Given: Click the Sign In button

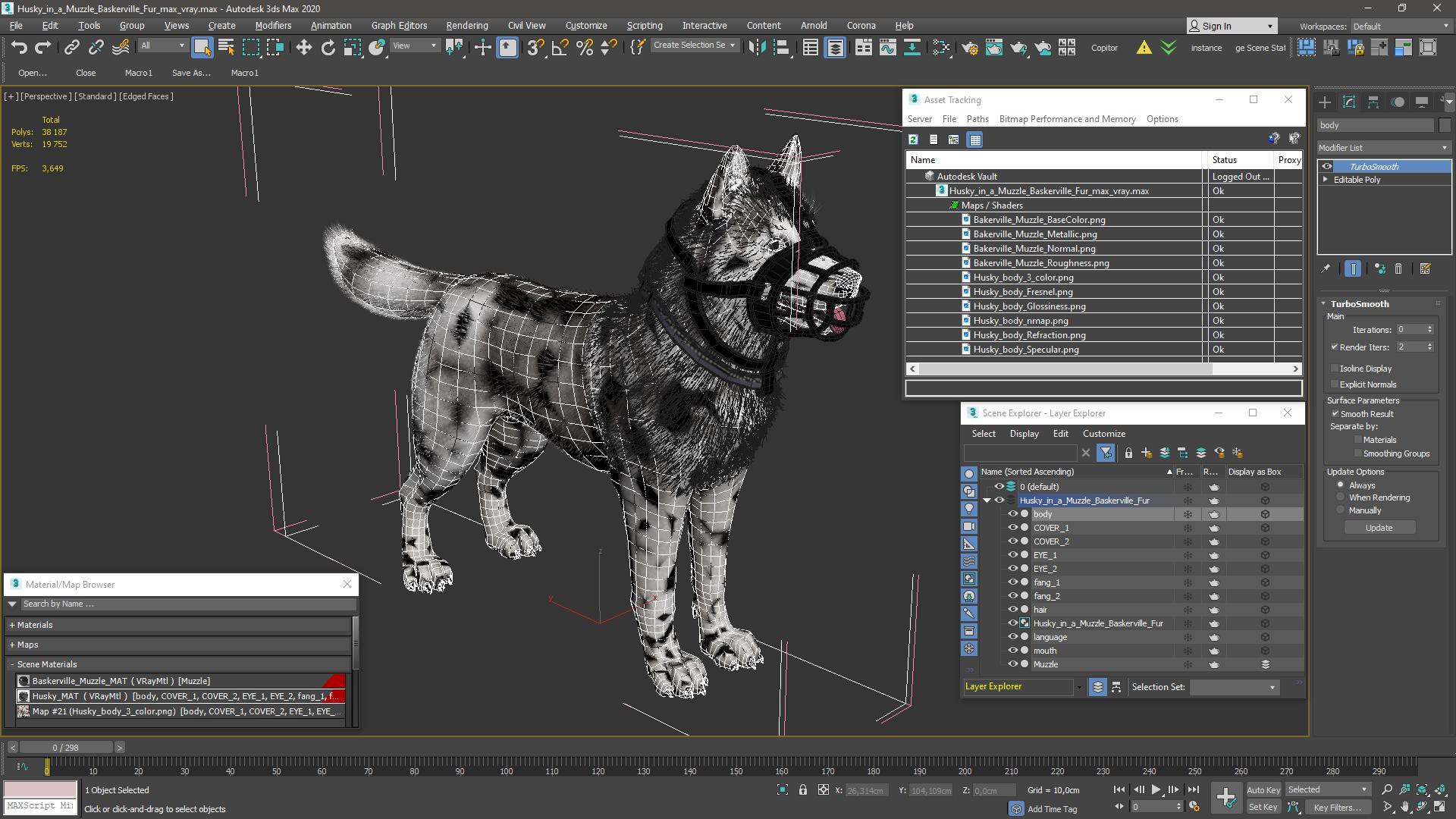Looking at the screenshot, I should coord(1231,26).
